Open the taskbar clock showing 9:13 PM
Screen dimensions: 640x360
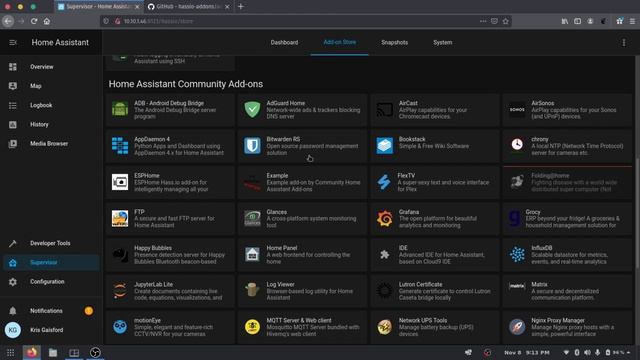(527, 352)
